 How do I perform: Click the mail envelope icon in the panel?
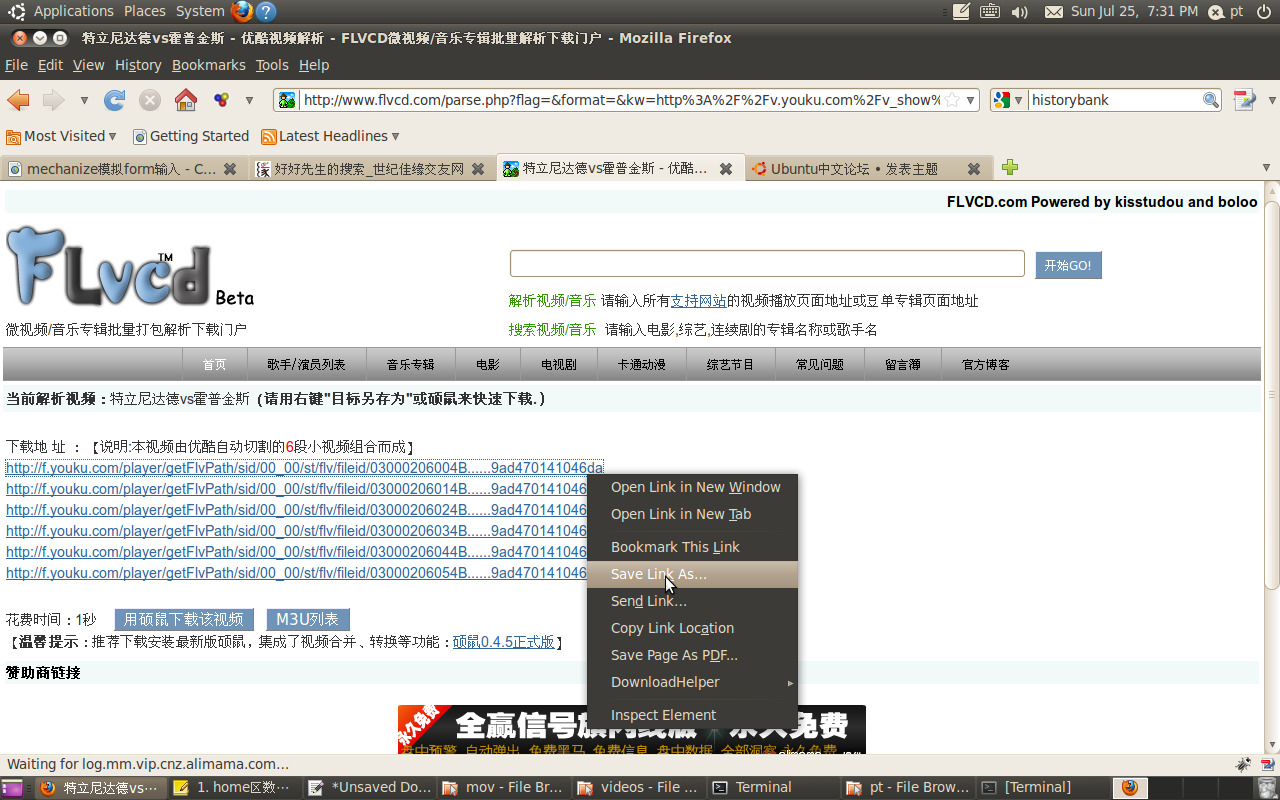[x=1053, y=12]
